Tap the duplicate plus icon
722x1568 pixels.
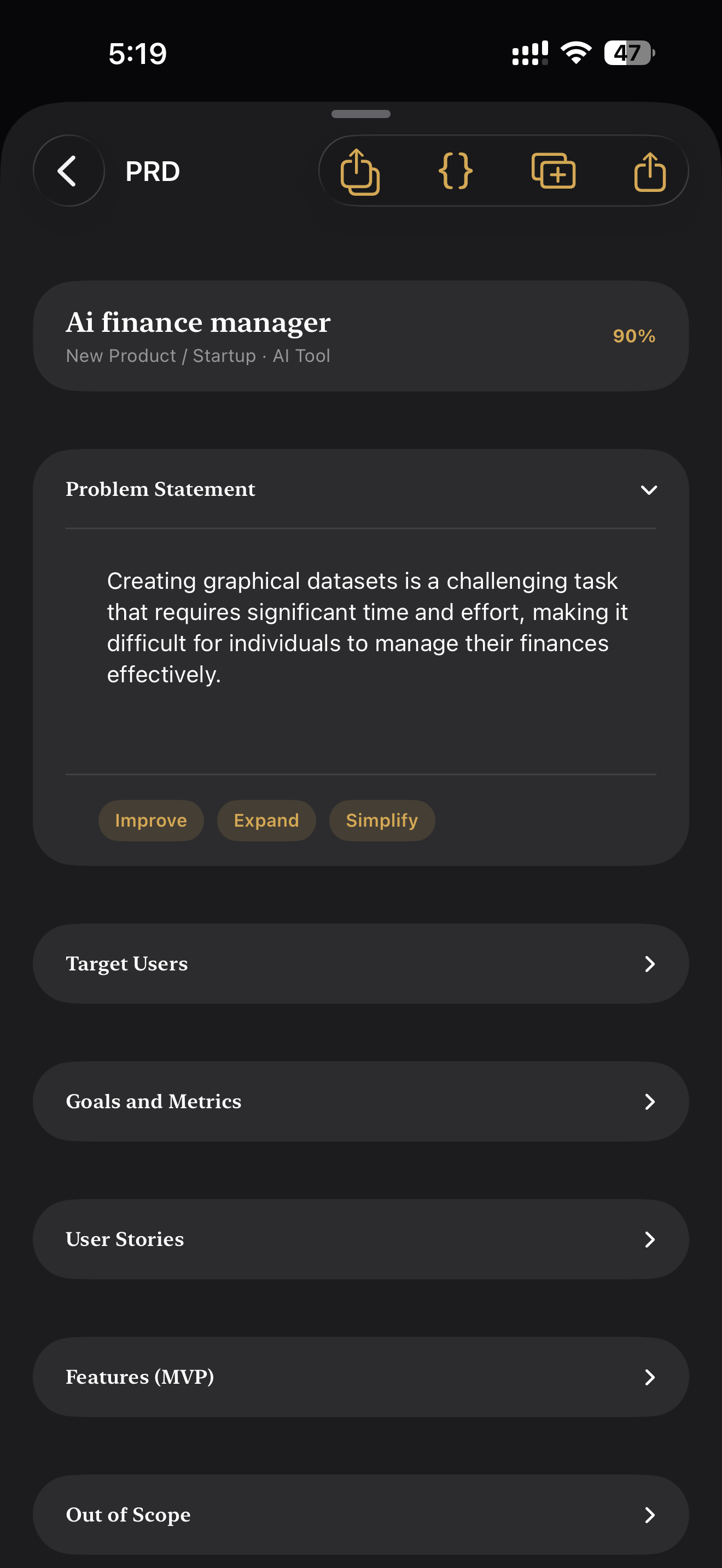pyautogui.click(x=554, y=171)
